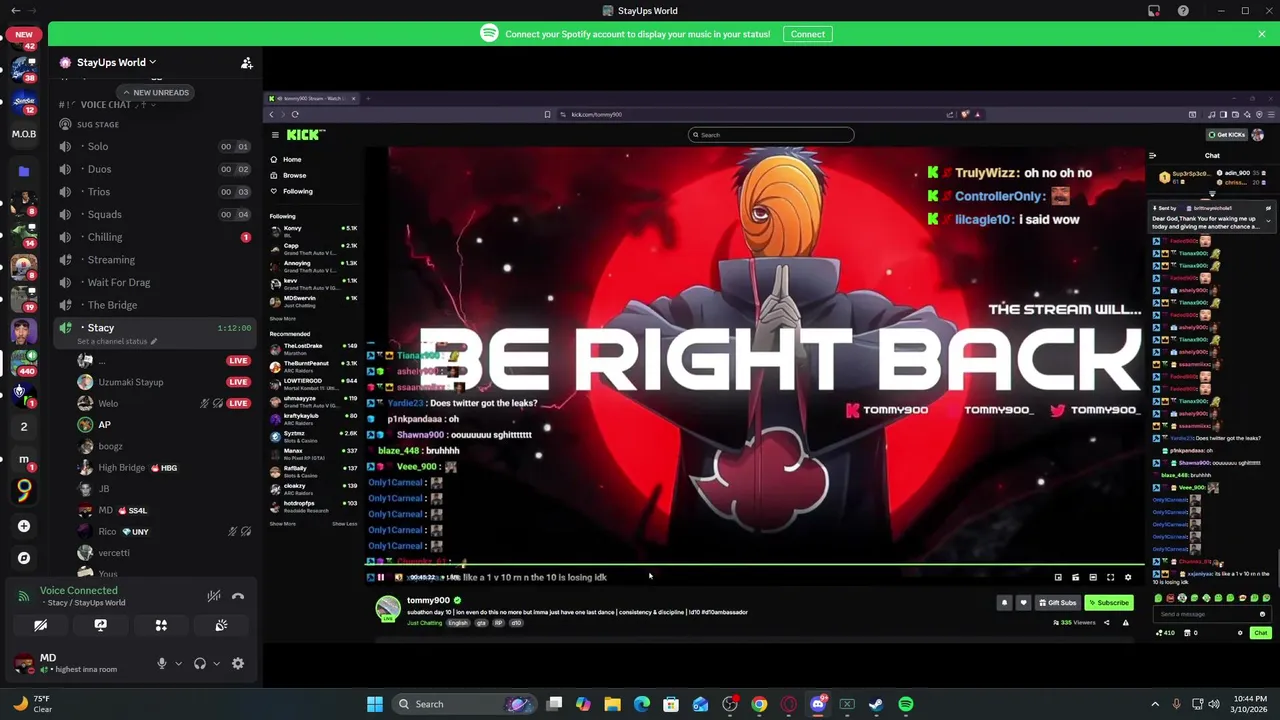Image resolution: width=1280 pixels, height=720 pixels.
Task: Click the Subscribe button on Kick
Action: pyautogui.click(x=1108, y=602)
